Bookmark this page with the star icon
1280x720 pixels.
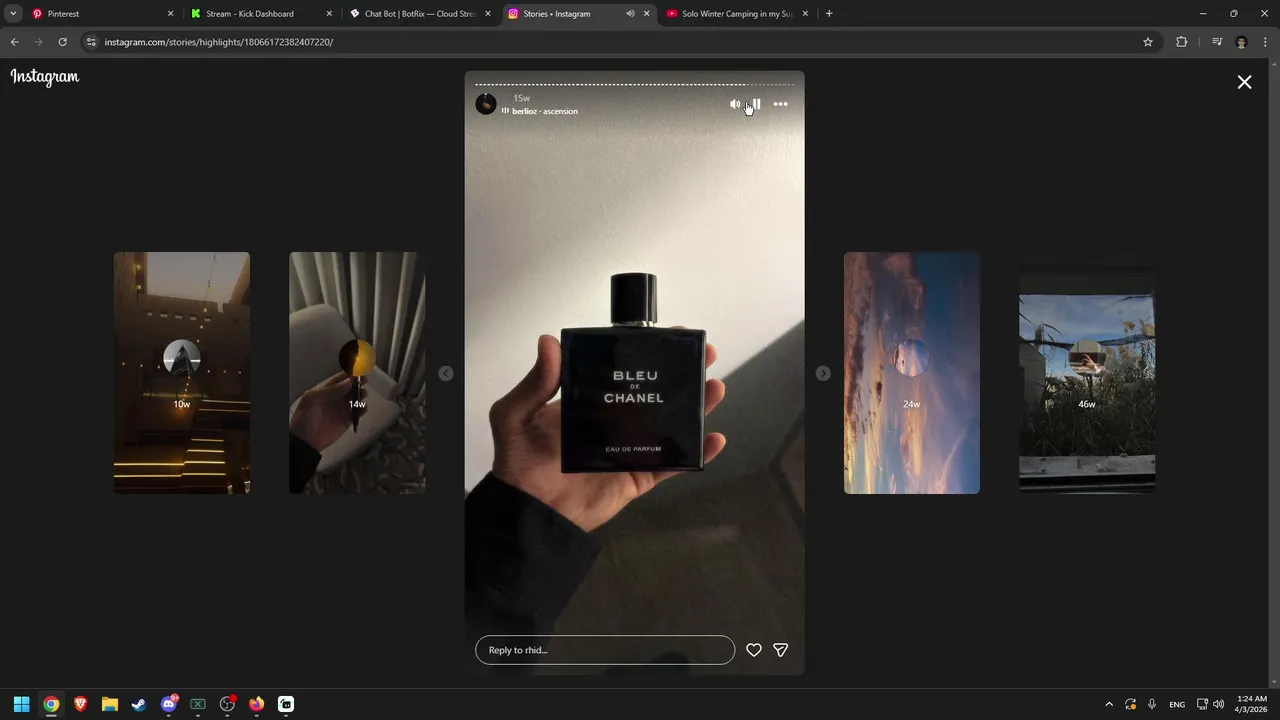pyautogui.click(x=1148, y=42)
